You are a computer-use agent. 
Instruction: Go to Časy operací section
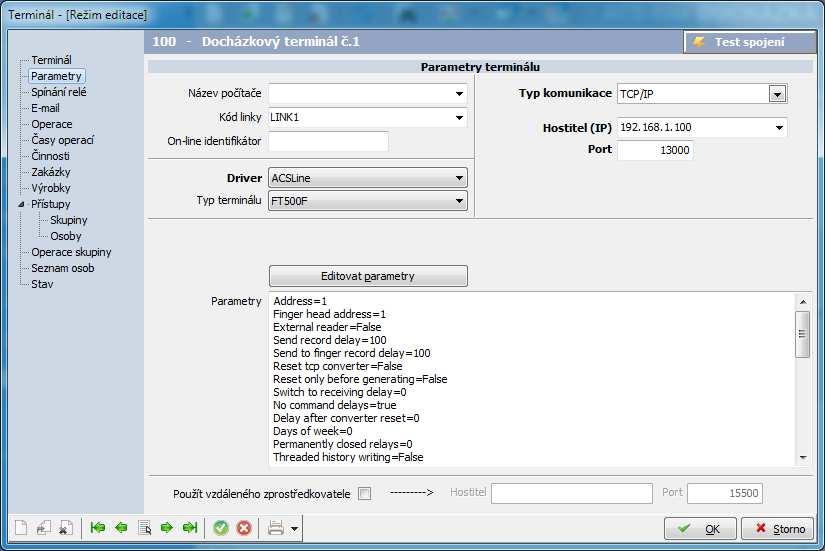(x=63, y=140)
